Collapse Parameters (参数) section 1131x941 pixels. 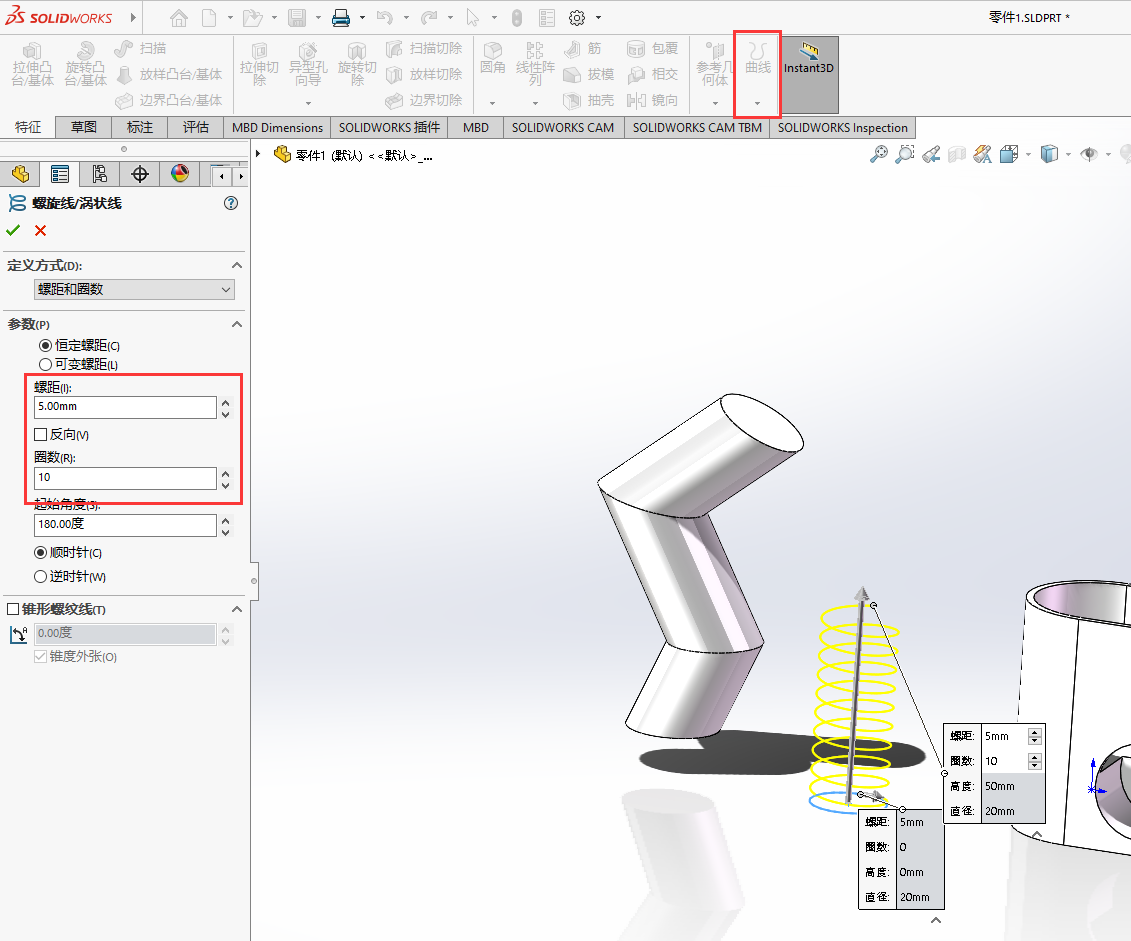(x=237, y=324)
